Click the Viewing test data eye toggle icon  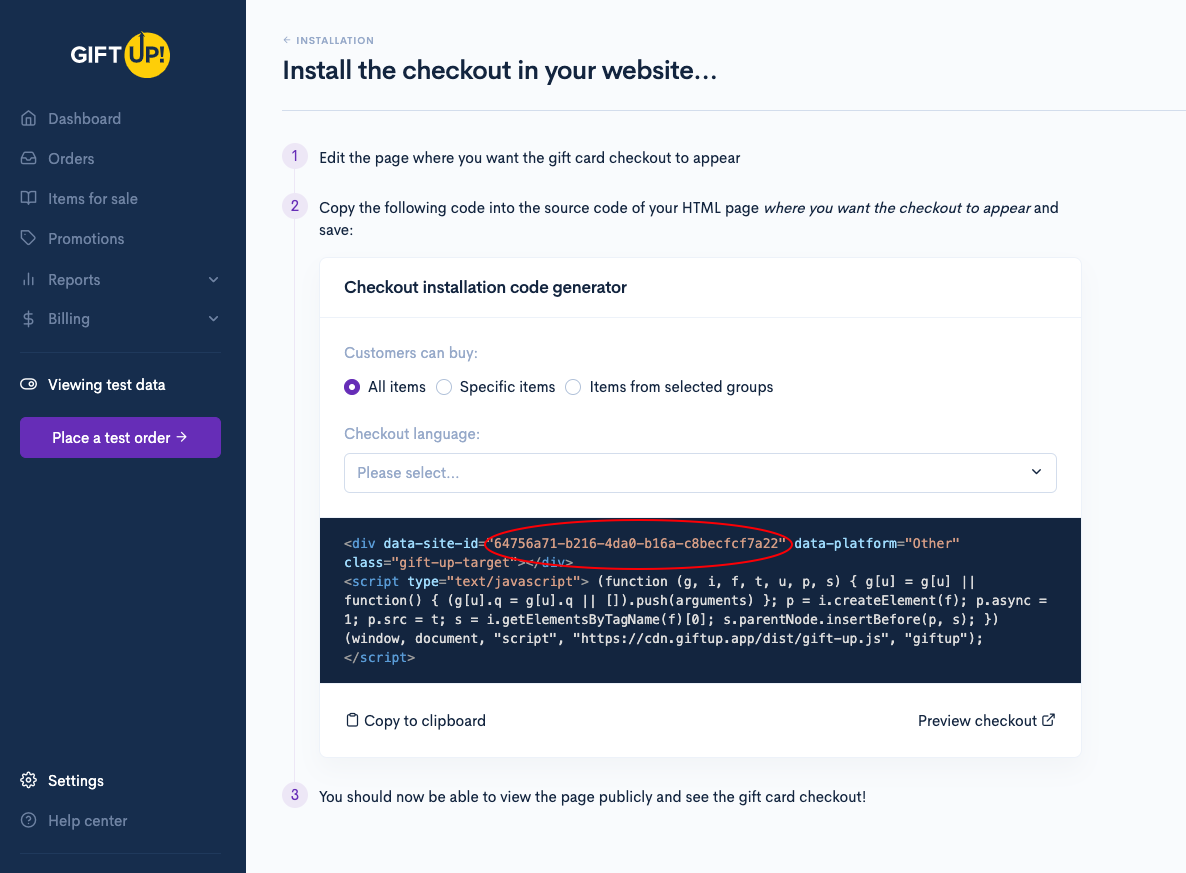tap(29, 384)
